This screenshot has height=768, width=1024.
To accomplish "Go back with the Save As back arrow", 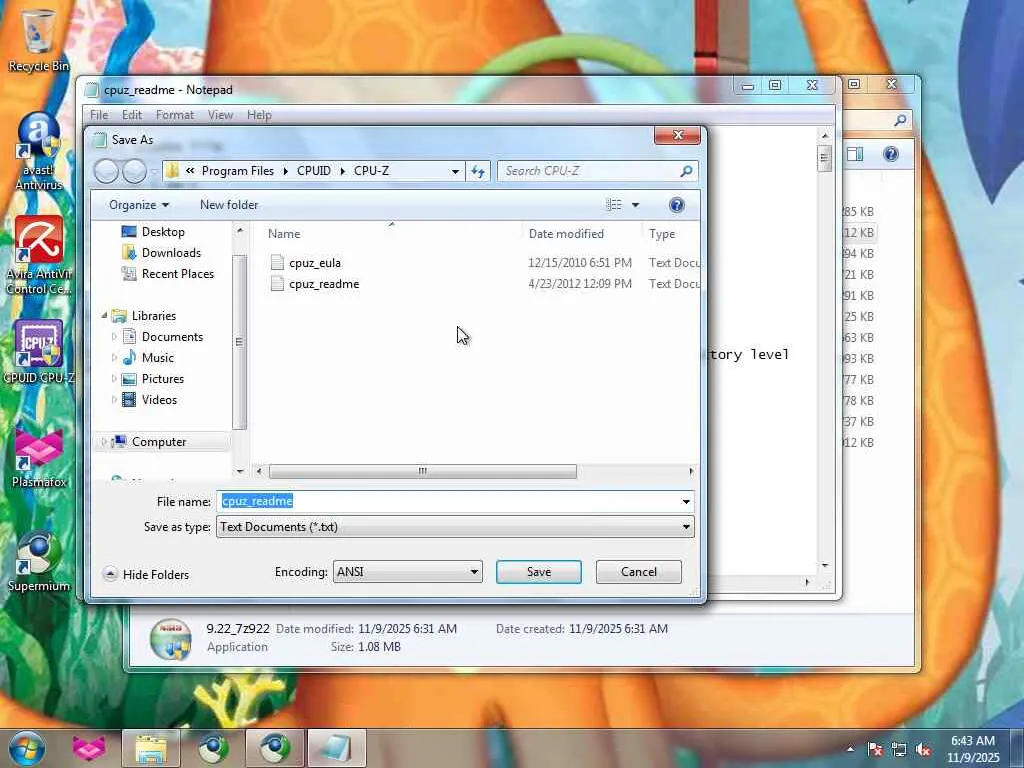I will tap(106, 171).
